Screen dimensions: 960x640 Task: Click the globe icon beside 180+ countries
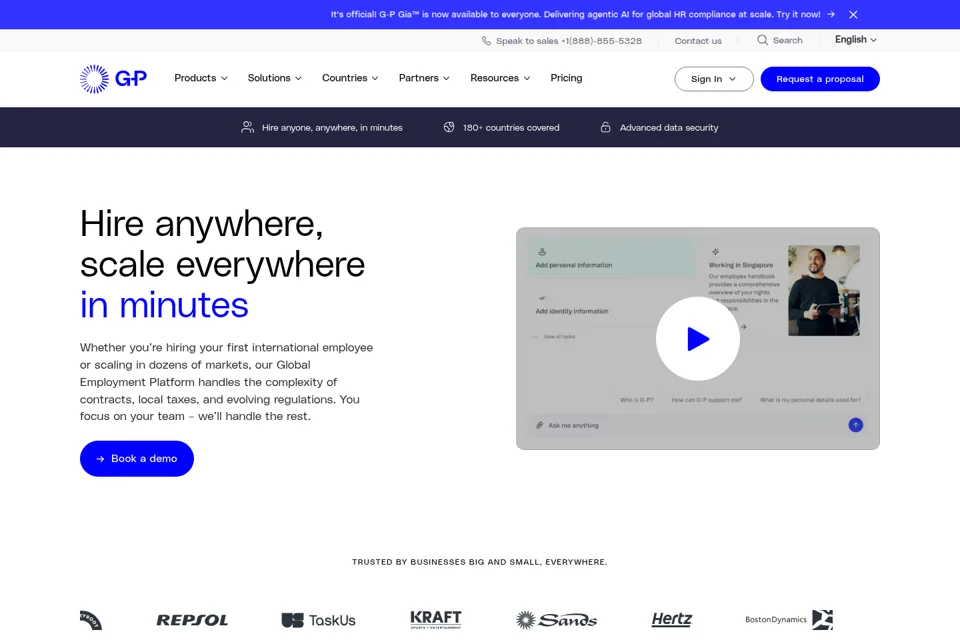[x=449, y=127]
